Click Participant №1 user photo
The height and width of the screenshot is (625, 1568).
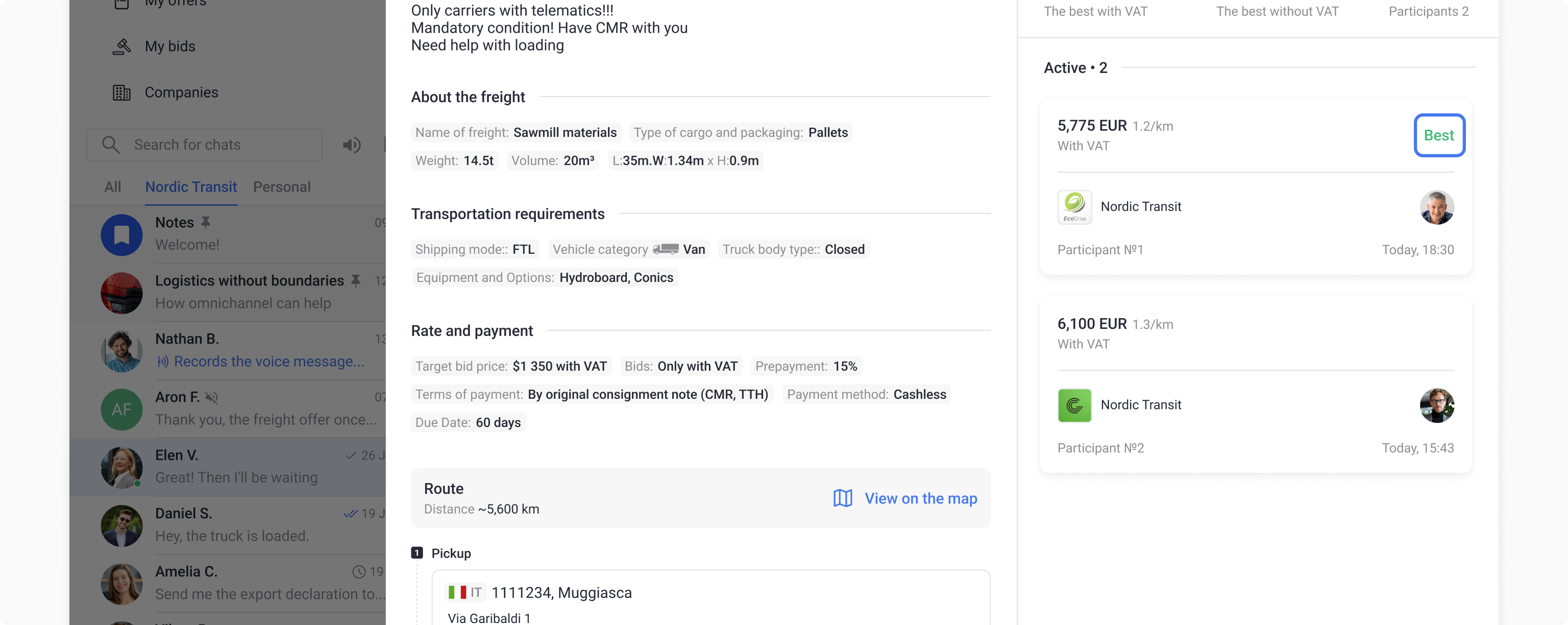(x=1436, y=207)
